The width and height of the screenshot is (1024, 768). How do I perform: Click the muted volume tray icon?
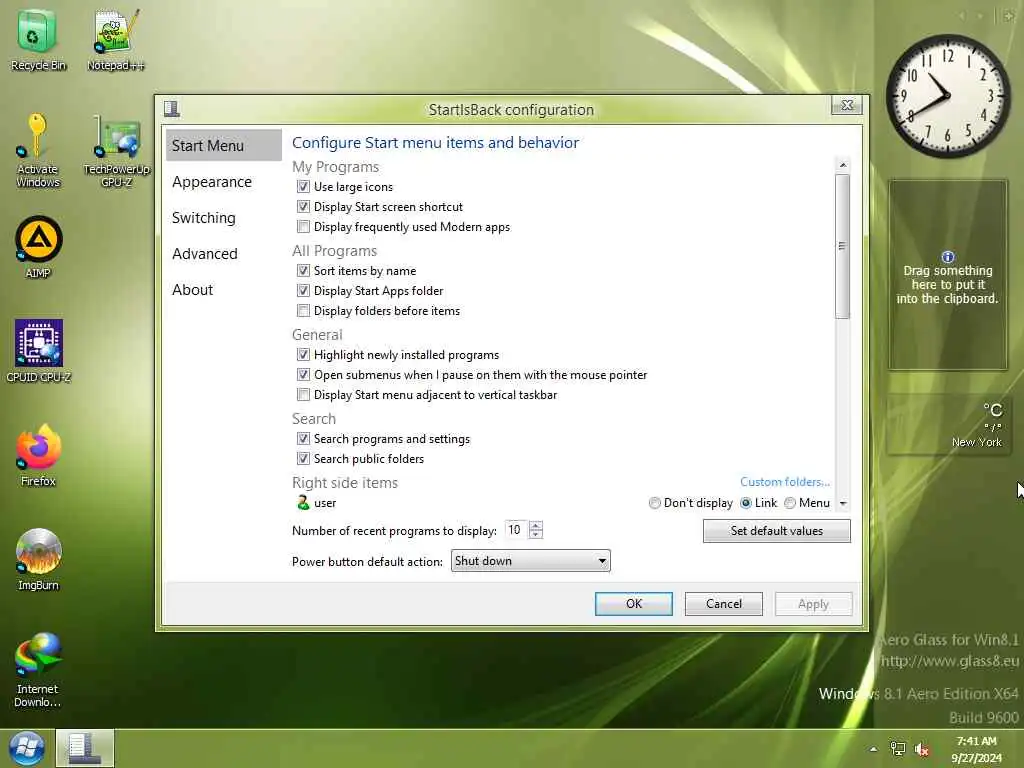[922, 749]
